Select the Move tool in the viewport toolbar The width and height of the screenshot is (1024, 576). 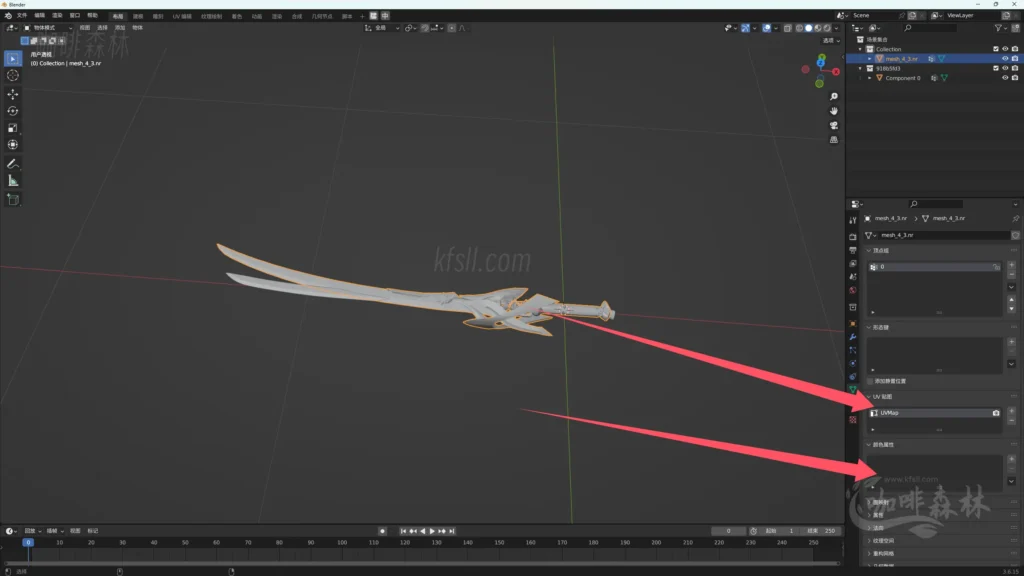click(13, 93)
